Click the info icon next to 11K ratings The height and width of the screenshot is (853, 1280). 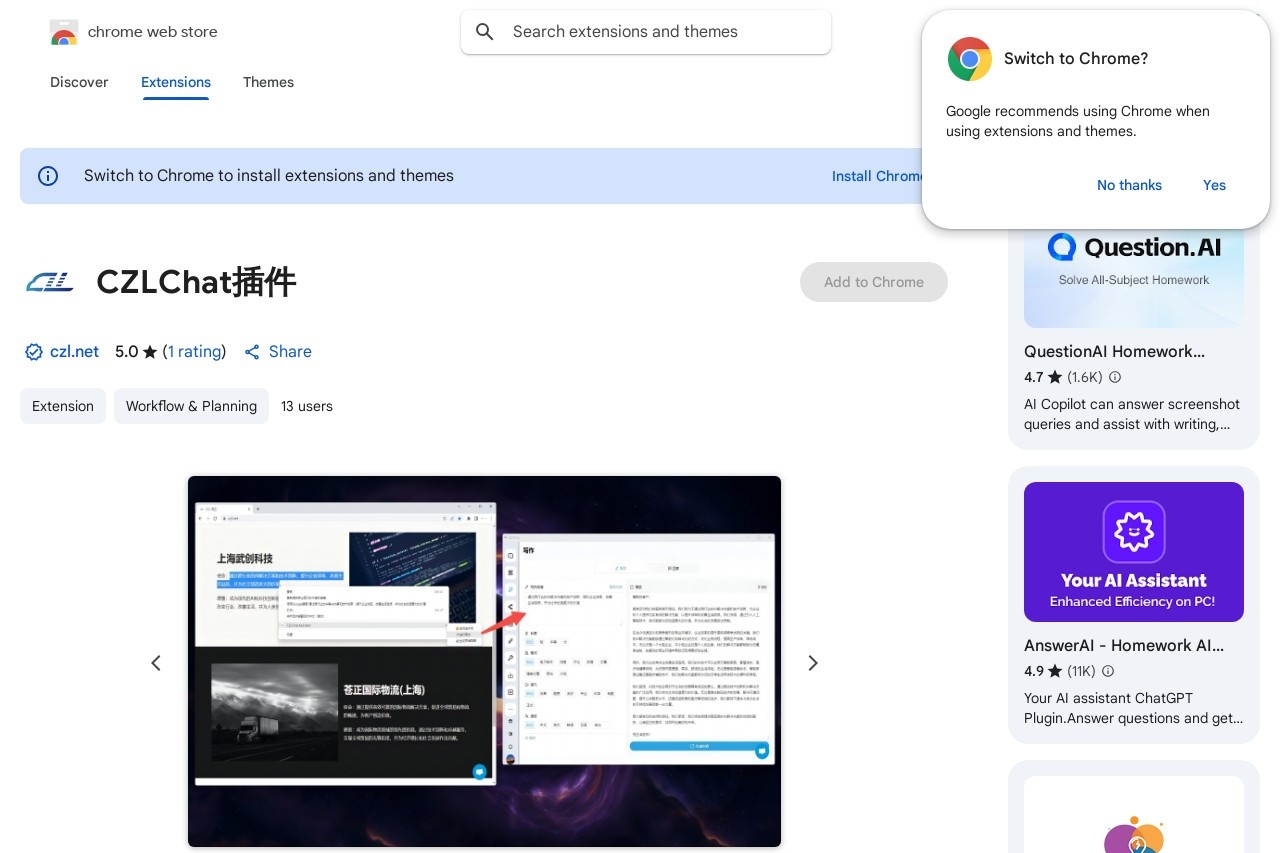[1107, 671]
